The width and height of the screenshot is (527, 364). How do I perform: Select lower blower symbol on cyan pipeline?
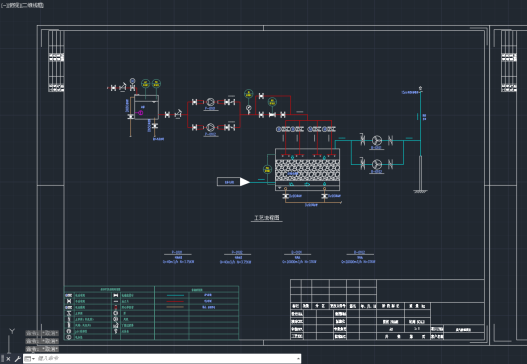pyautogui.click(x=377, y=164)
